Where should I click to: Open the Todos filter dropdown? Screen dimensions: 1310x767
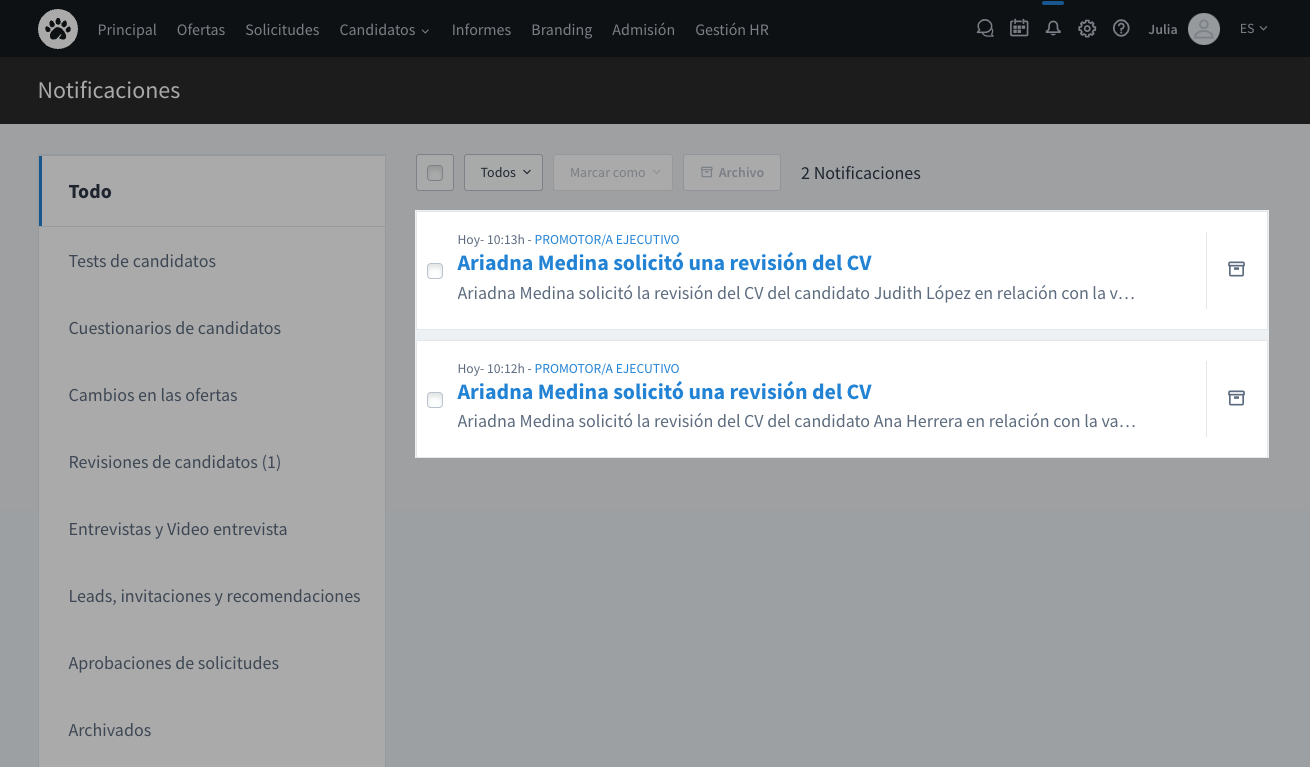point(503,172)
